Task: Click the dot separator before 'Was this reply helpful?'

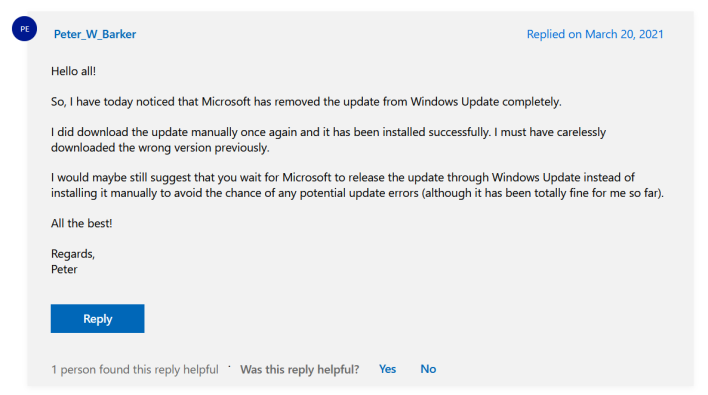Action: click(x=229, y=367)
